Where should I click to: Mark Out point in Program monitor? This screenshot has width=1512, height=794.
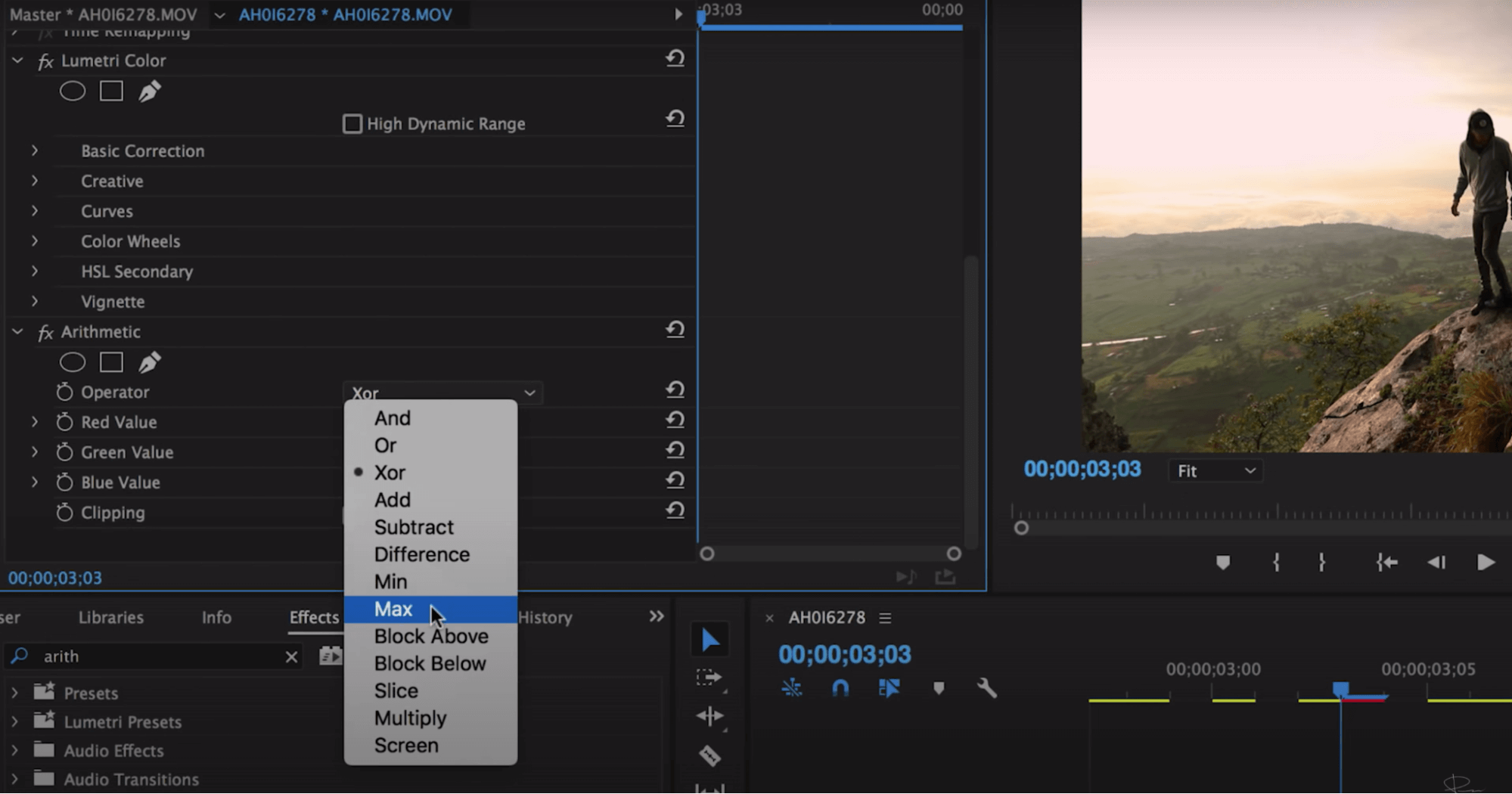1321,563
